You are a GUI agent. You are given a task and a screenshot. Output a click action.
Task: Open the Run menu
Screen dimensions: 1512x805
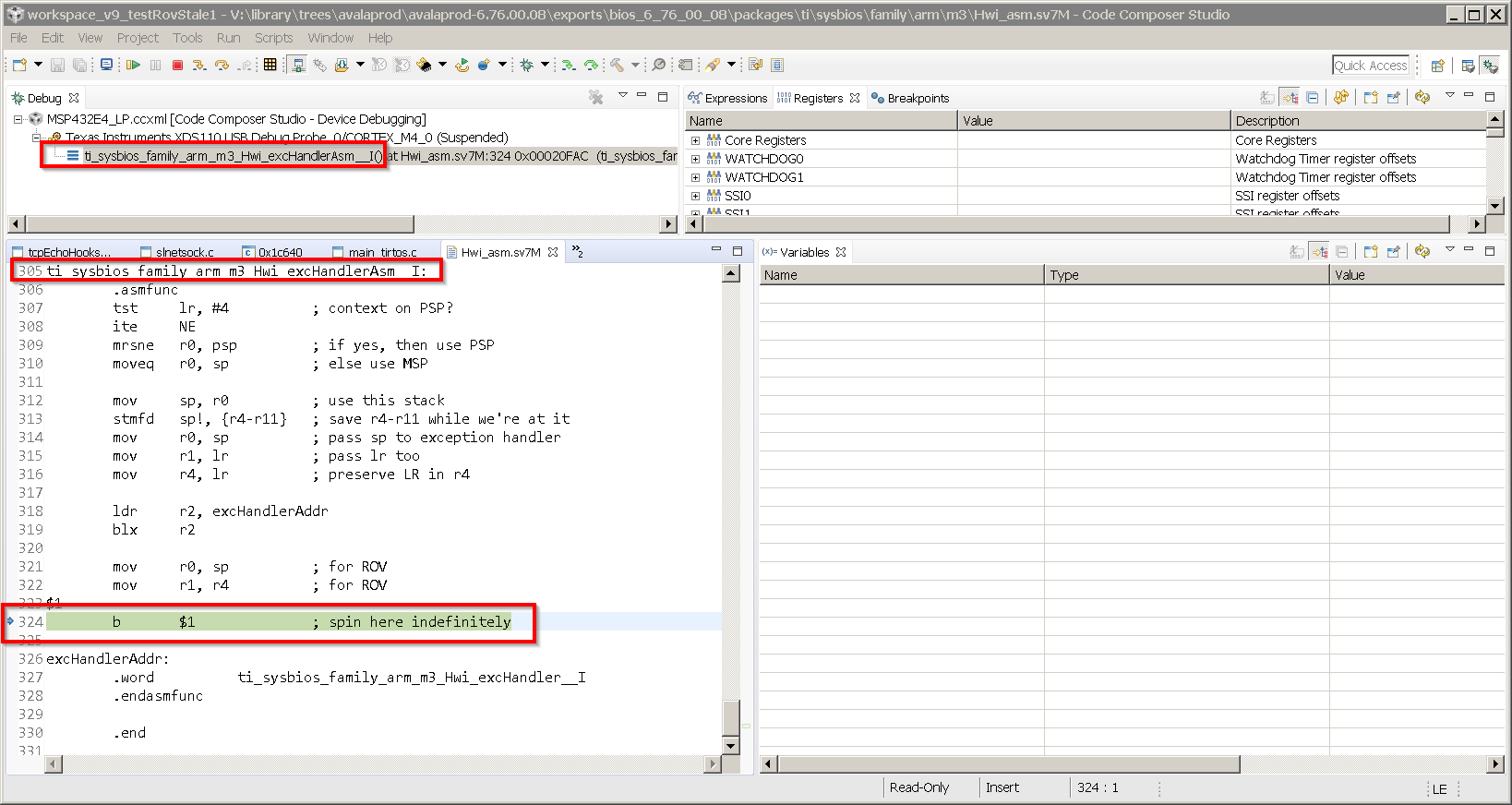(228, 38)
